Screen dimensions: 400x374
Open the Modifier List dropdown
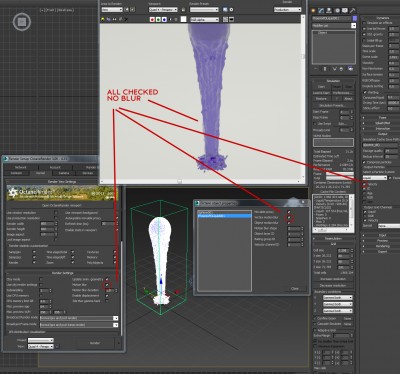[334, 26]
